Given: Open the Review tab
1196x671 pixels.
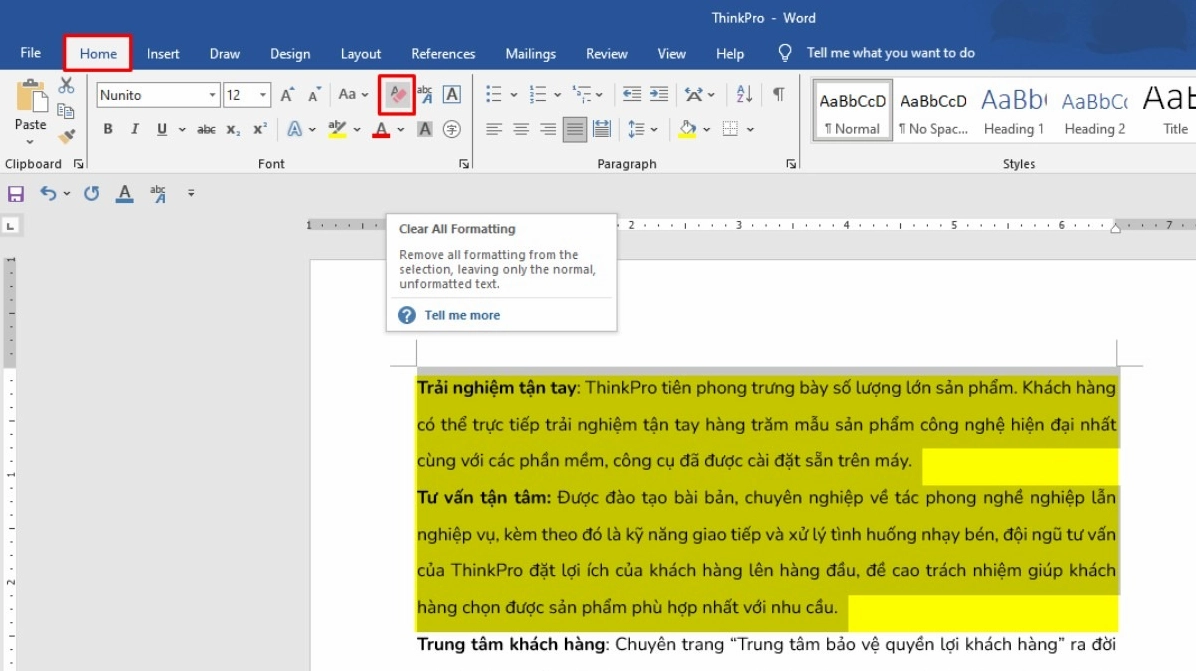Looking at the screenshot, I should click(x=606, y=53).
